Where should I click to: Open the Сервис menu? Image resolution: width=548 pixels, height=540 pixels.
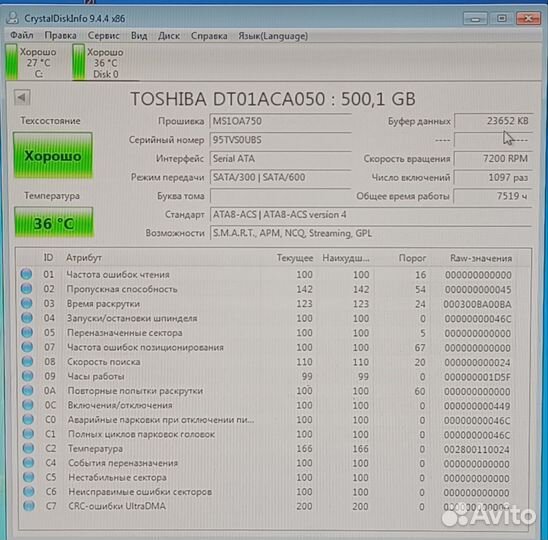(103, 36)
